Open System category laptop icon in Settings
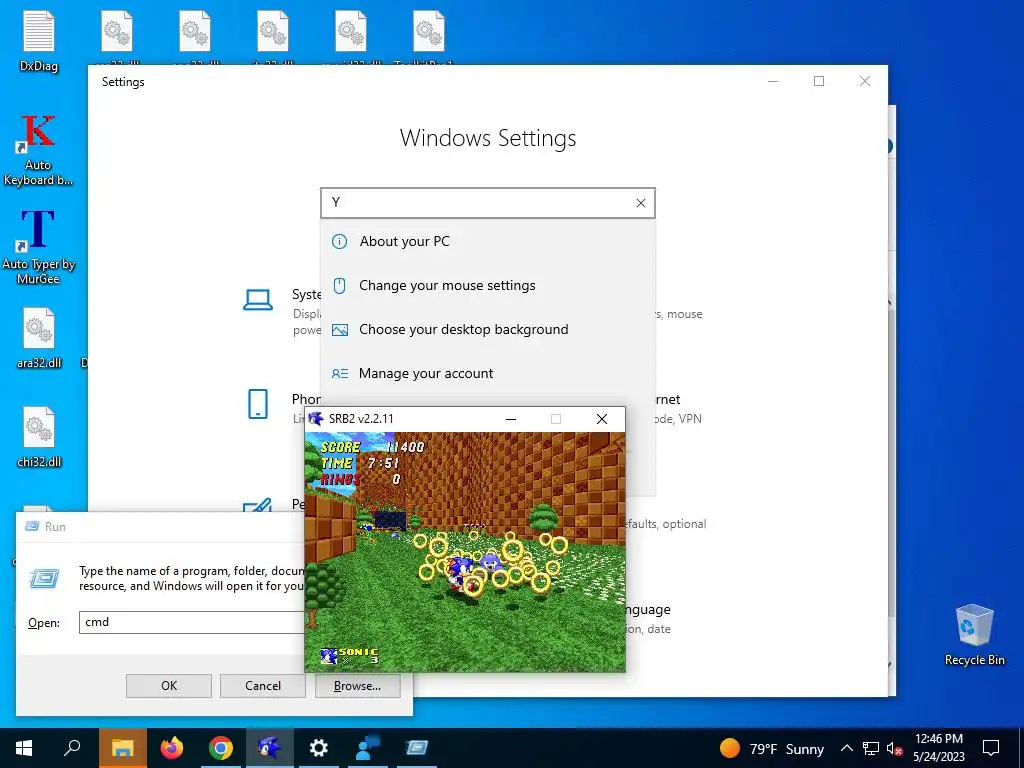This screenshot has height=768, width=1024. point(258,300)
